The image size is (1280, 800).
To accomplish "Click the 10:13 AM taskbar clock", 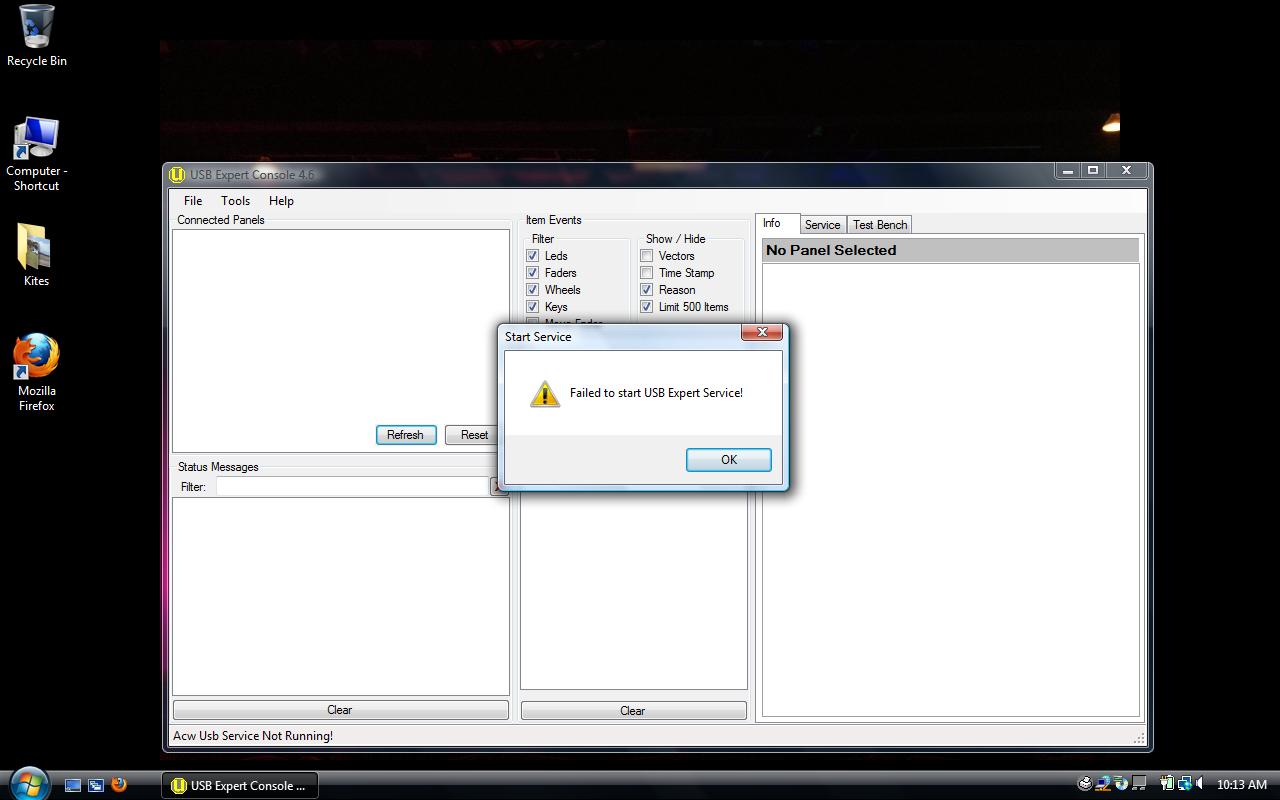I will 1242,785.
